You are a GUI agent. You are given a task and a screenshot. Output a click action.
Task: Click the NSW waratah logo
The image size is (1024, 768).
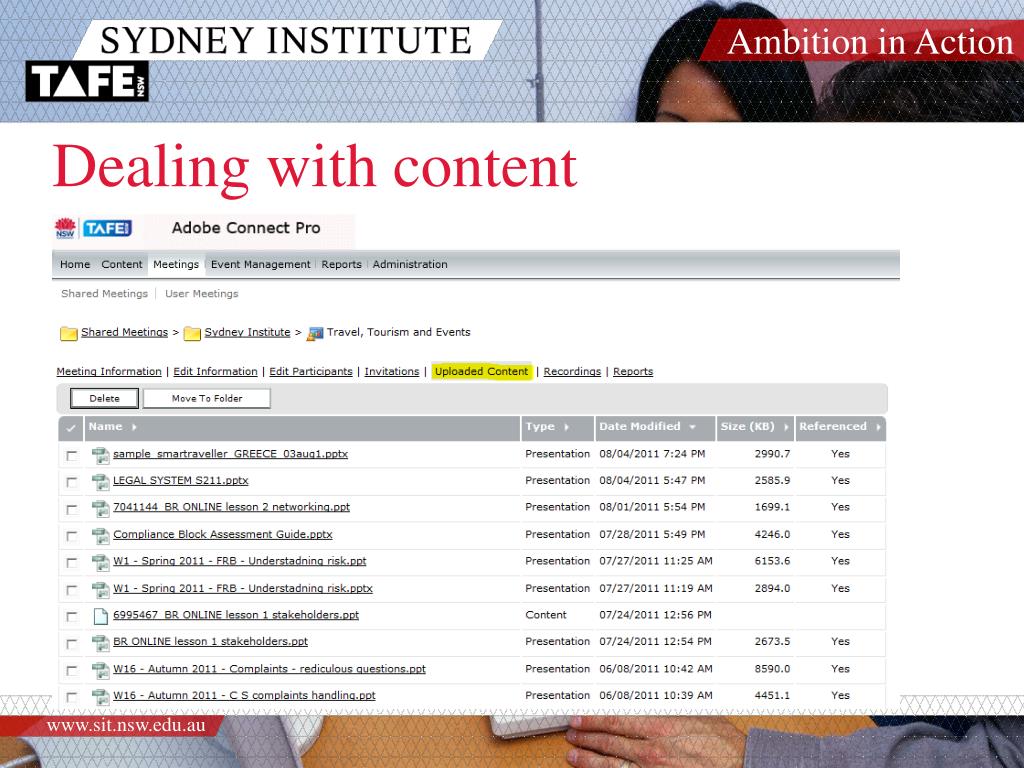(x=65, y=228)
